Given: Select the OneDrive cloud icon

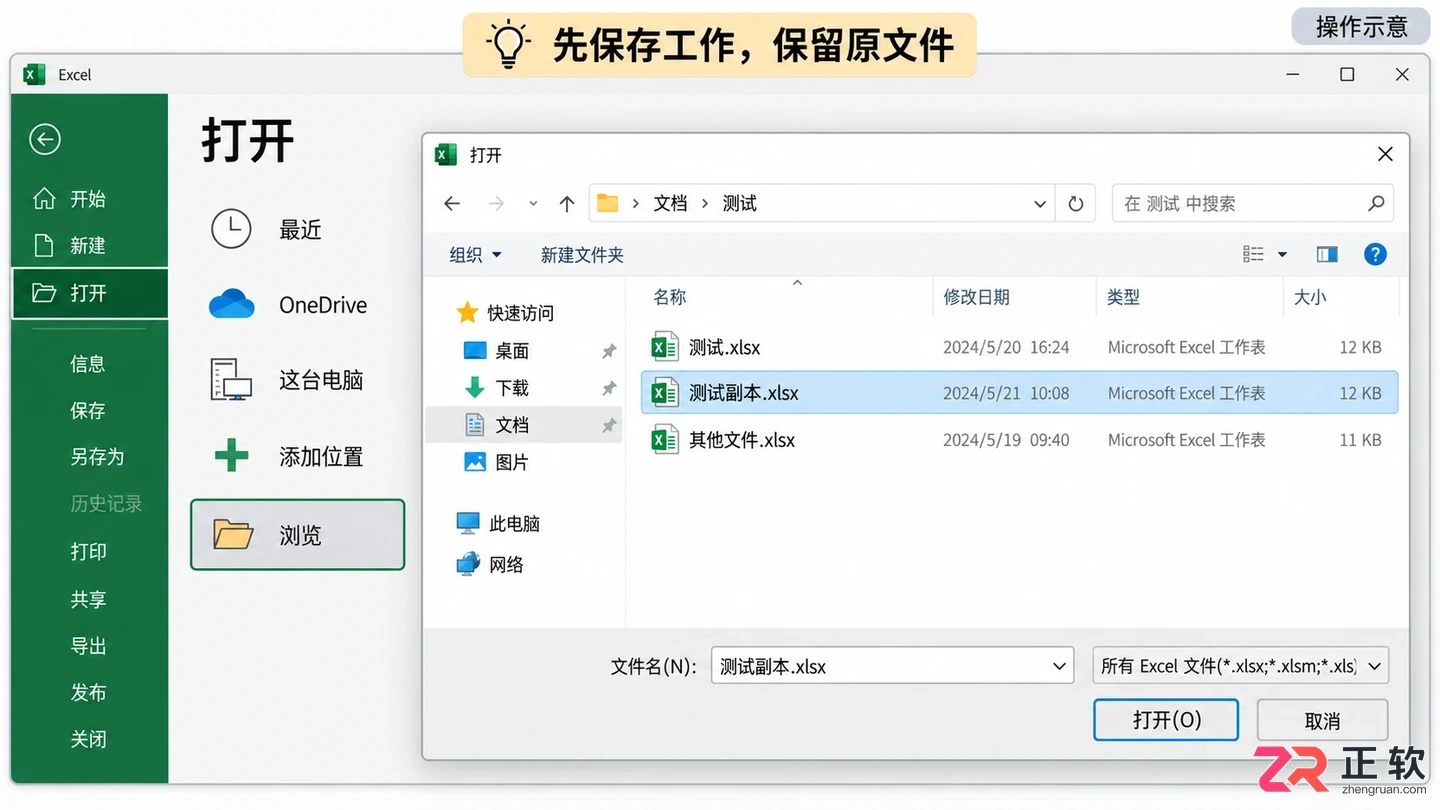Looking at the screenshot, I should [x=232, y=304].
